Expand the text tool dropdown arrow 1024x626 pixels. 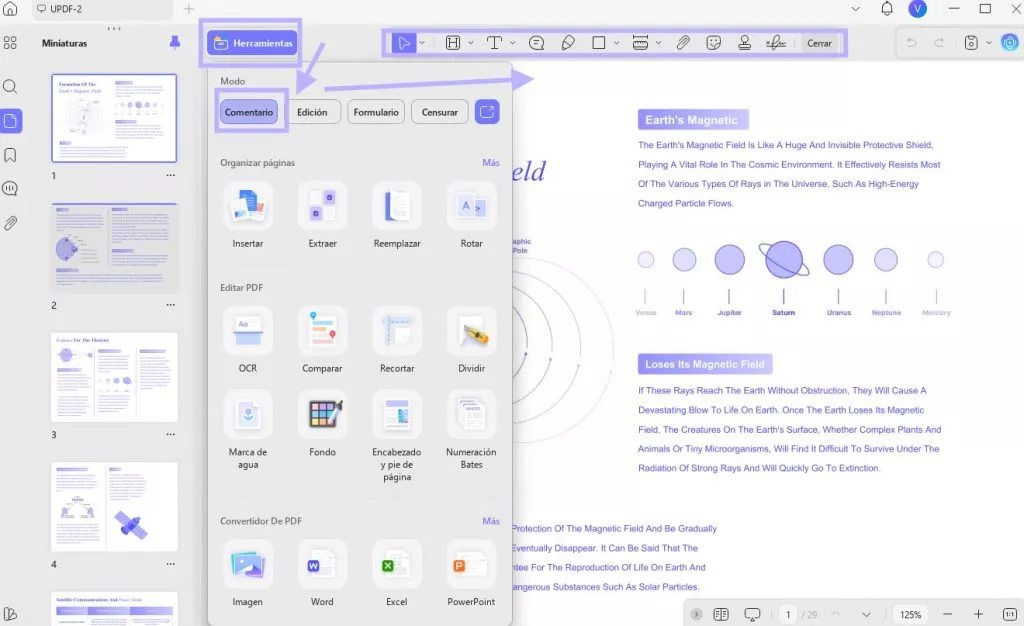coord(513,43)
